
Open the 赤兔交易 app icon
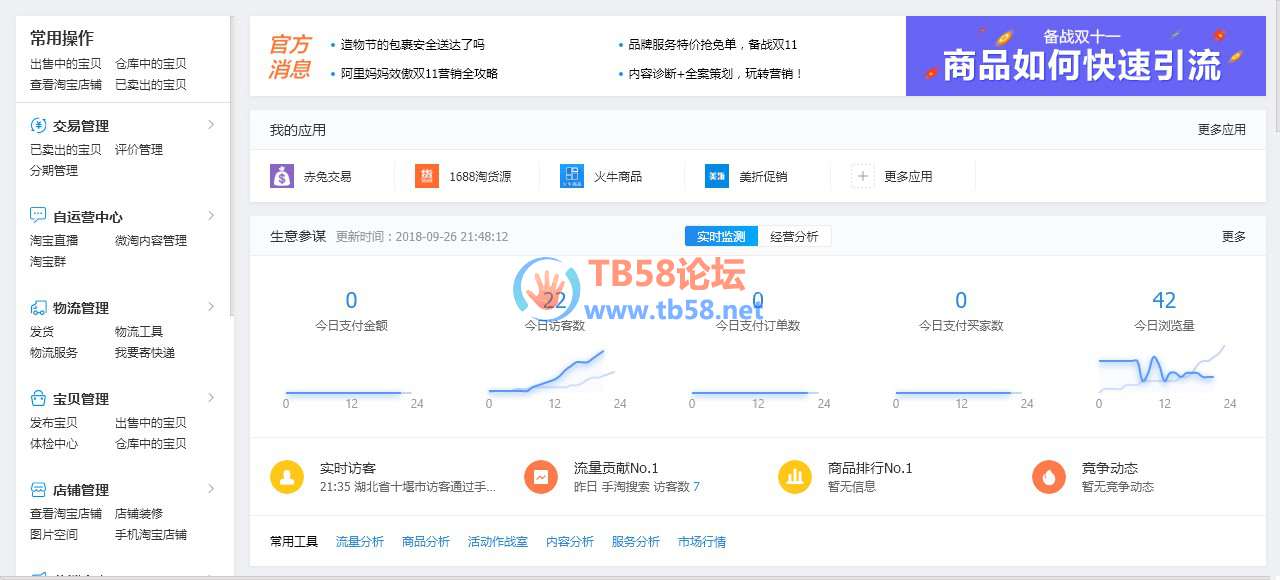[x=282, y=176]
